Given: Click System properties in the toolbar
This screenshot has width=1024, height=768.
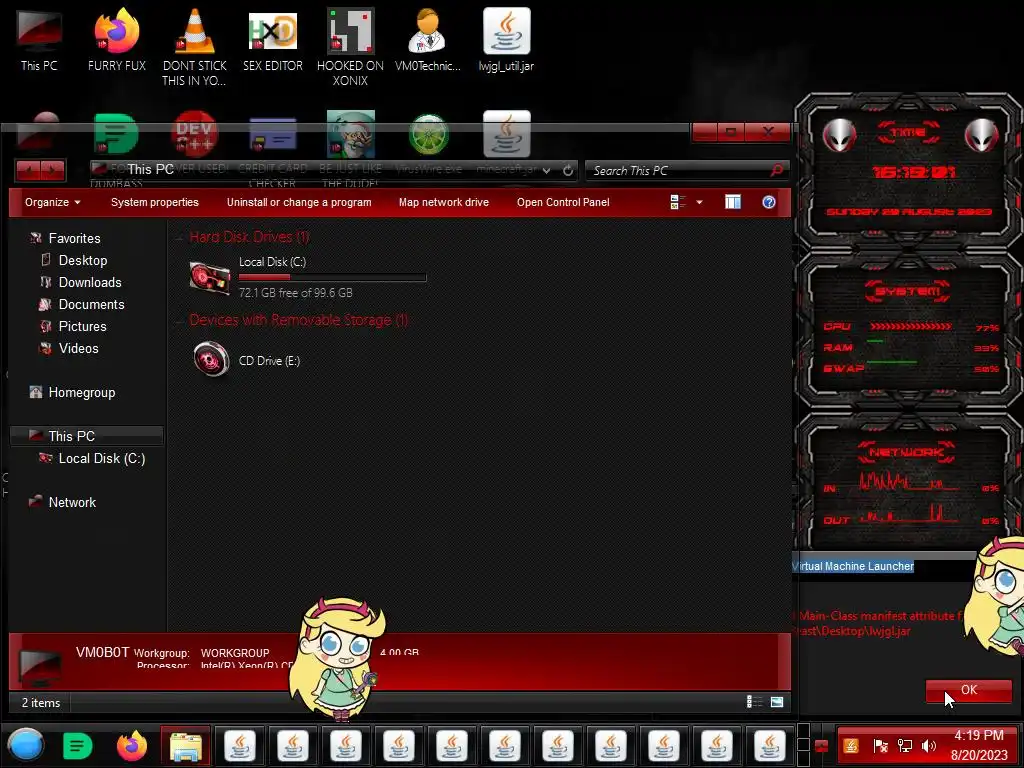Looking at the screenshot, I should (155, 202).
